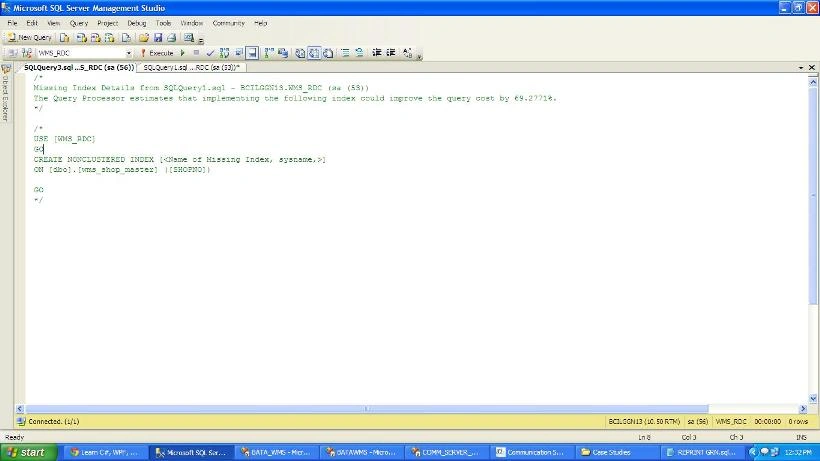Open the Debug menu

[136, 23]
